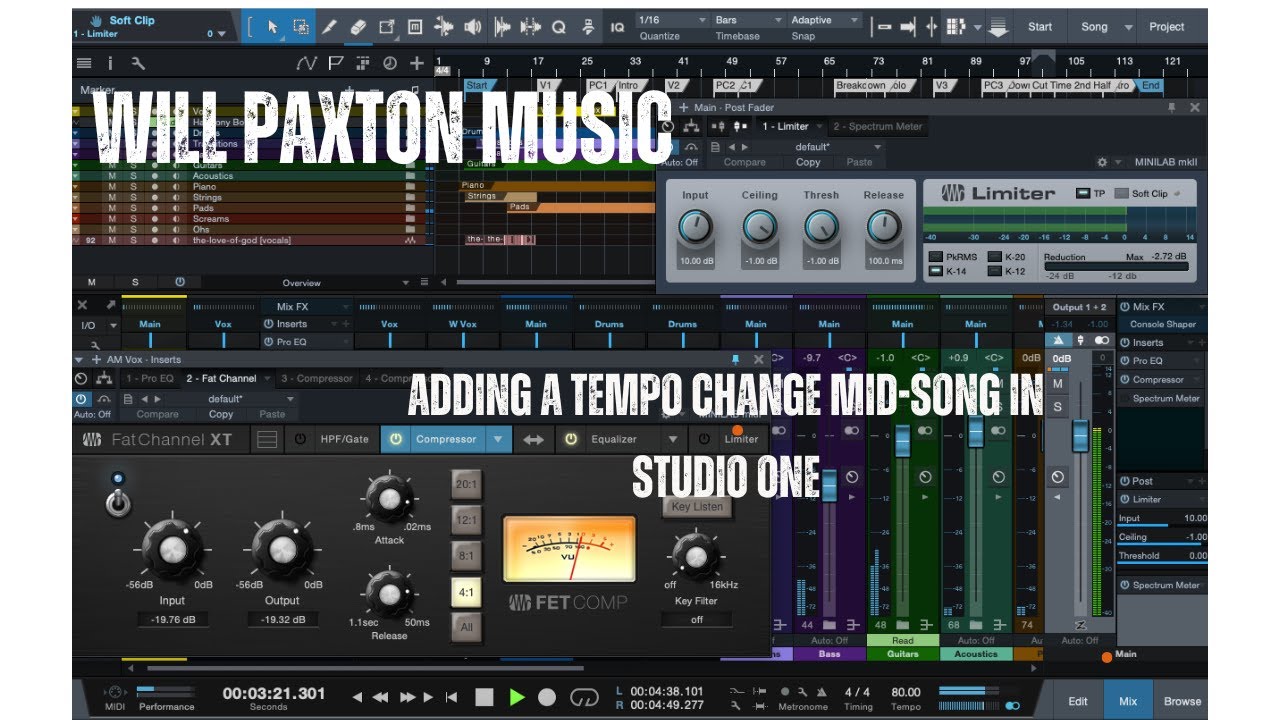Show automation curve icon
Screen dimensions: 1280x720
[307, 63]
